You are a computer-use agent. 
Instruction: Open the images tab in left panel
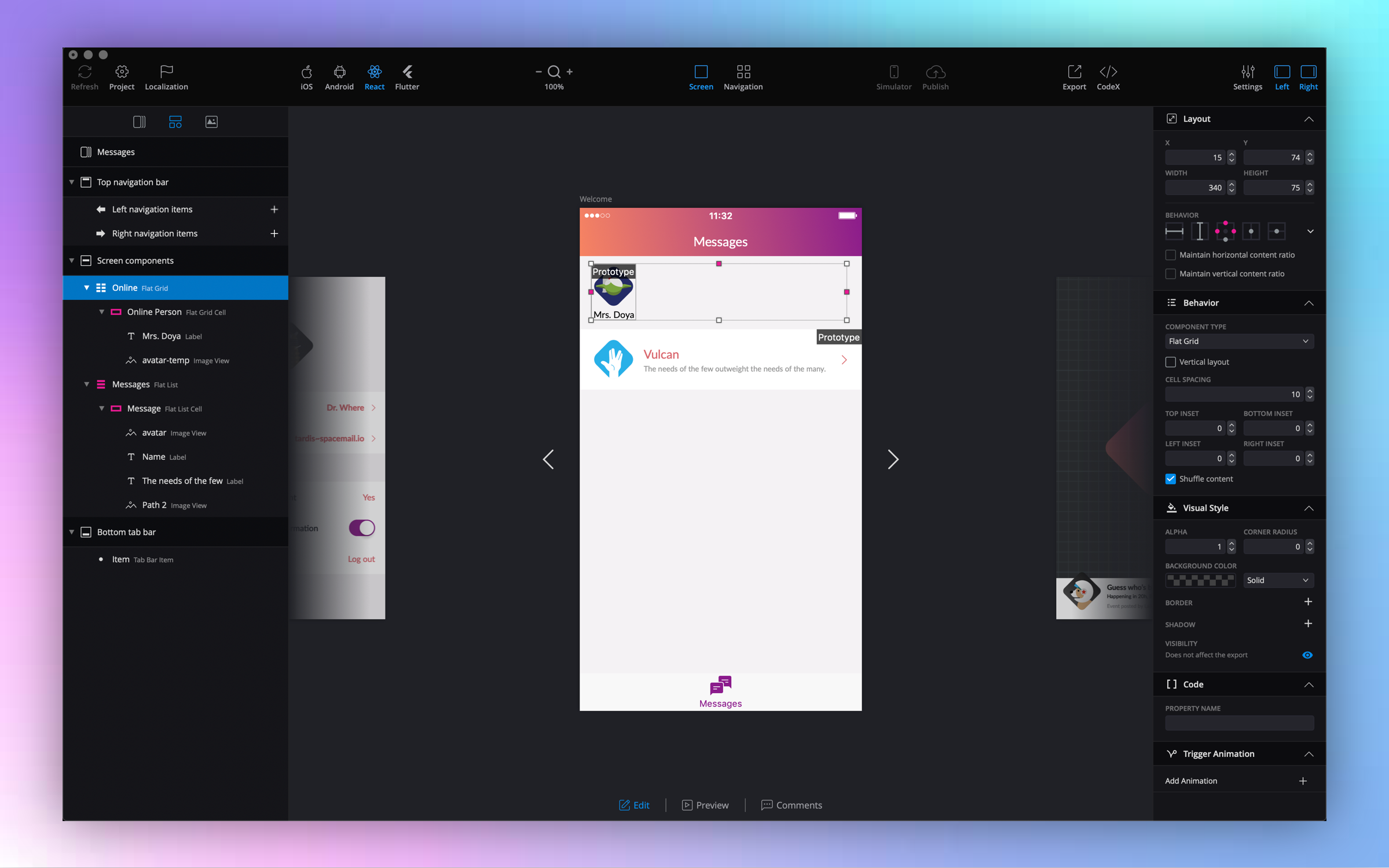click(x=211, y=122)
